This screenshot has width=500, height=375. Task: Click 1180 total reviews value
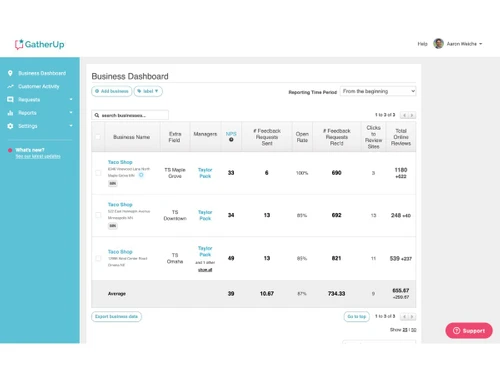pos(401,170)
